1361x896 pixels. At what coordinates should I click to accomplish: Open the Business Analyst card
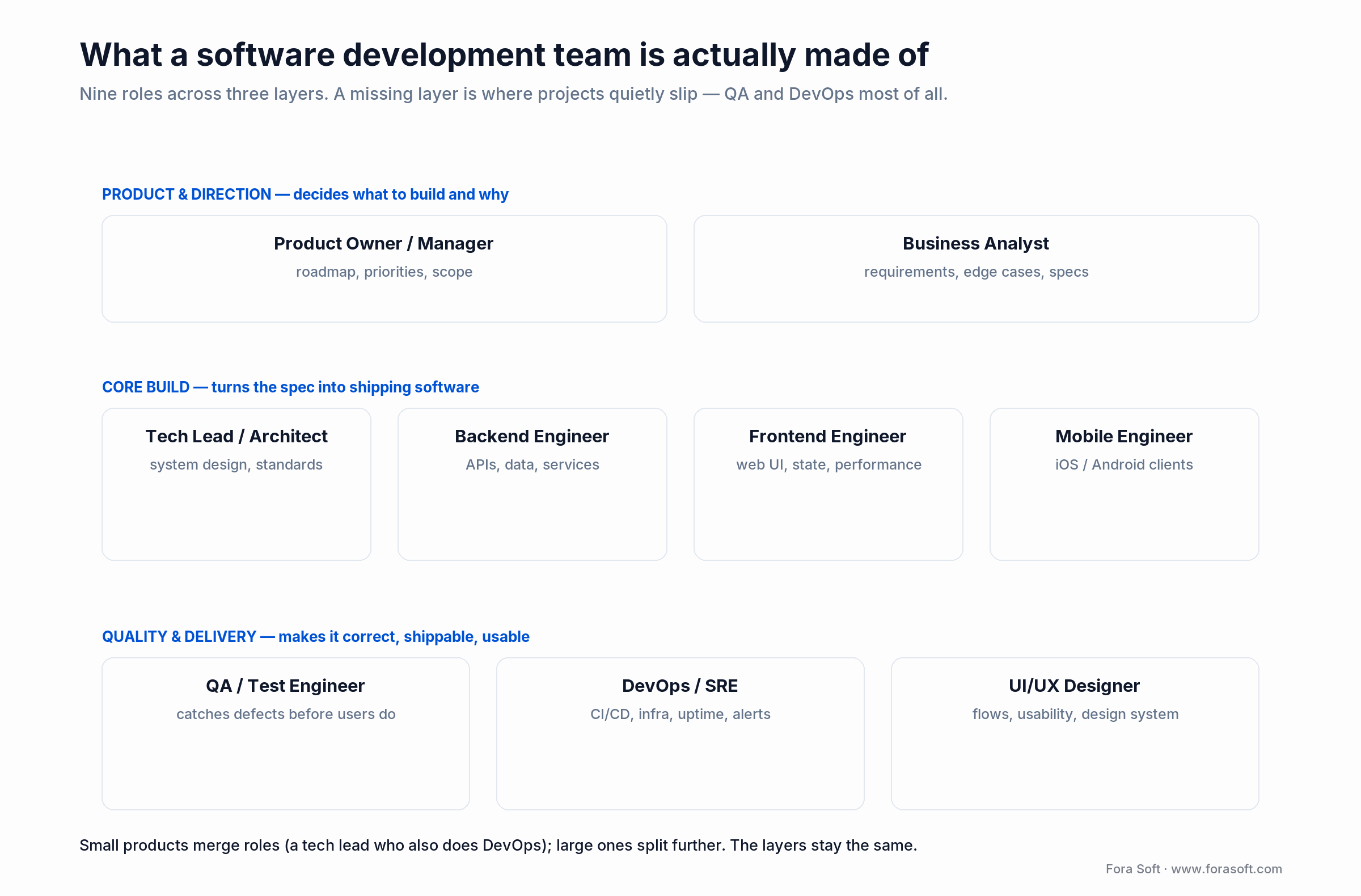coord(976,269)
